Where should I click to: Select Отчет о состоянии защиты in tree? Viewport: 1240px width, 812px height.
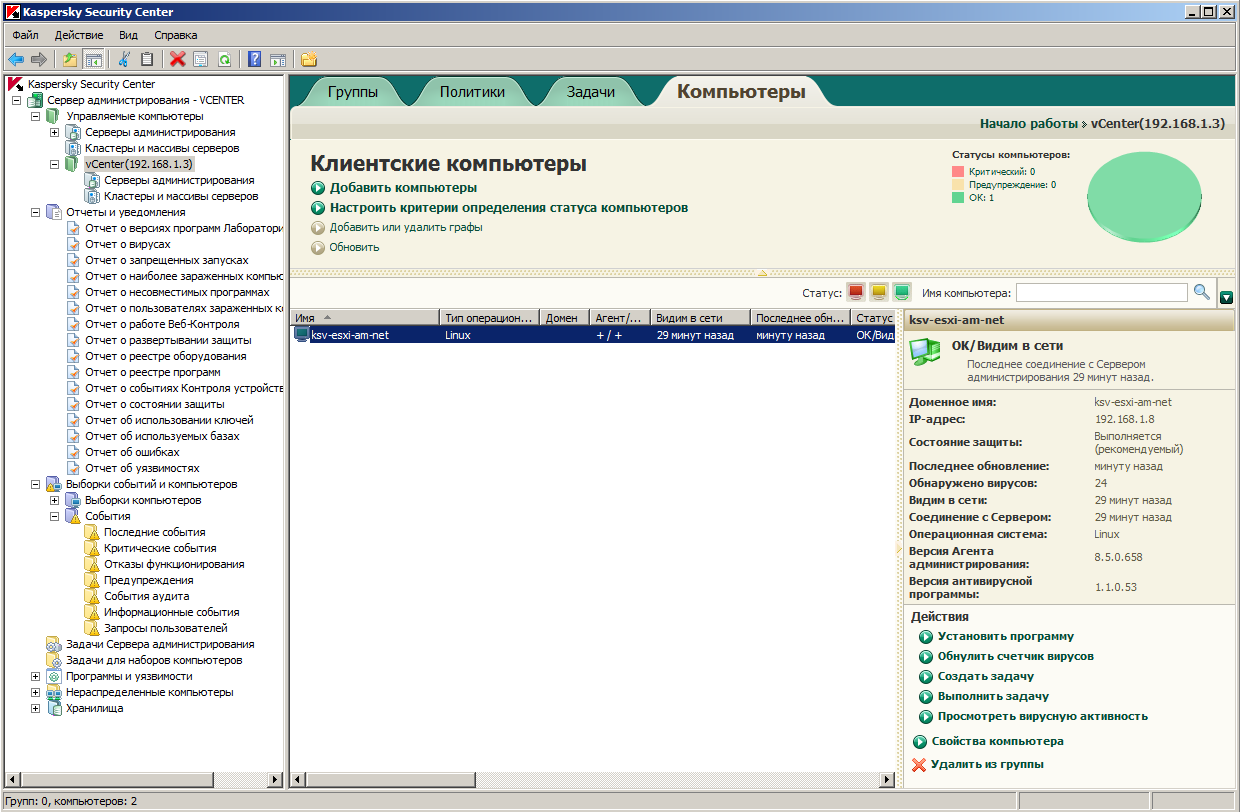click(154, 405)
